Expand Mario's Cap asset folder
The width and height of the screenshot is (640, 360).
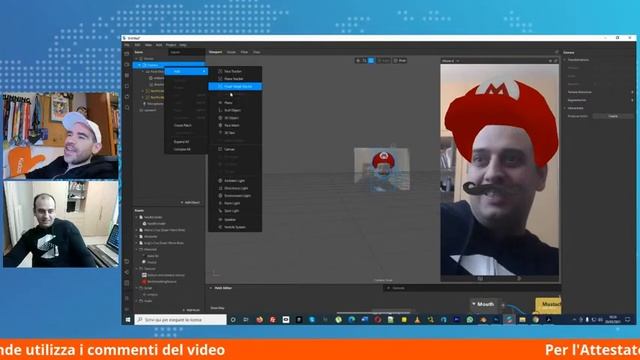click(x=137, y=230)
